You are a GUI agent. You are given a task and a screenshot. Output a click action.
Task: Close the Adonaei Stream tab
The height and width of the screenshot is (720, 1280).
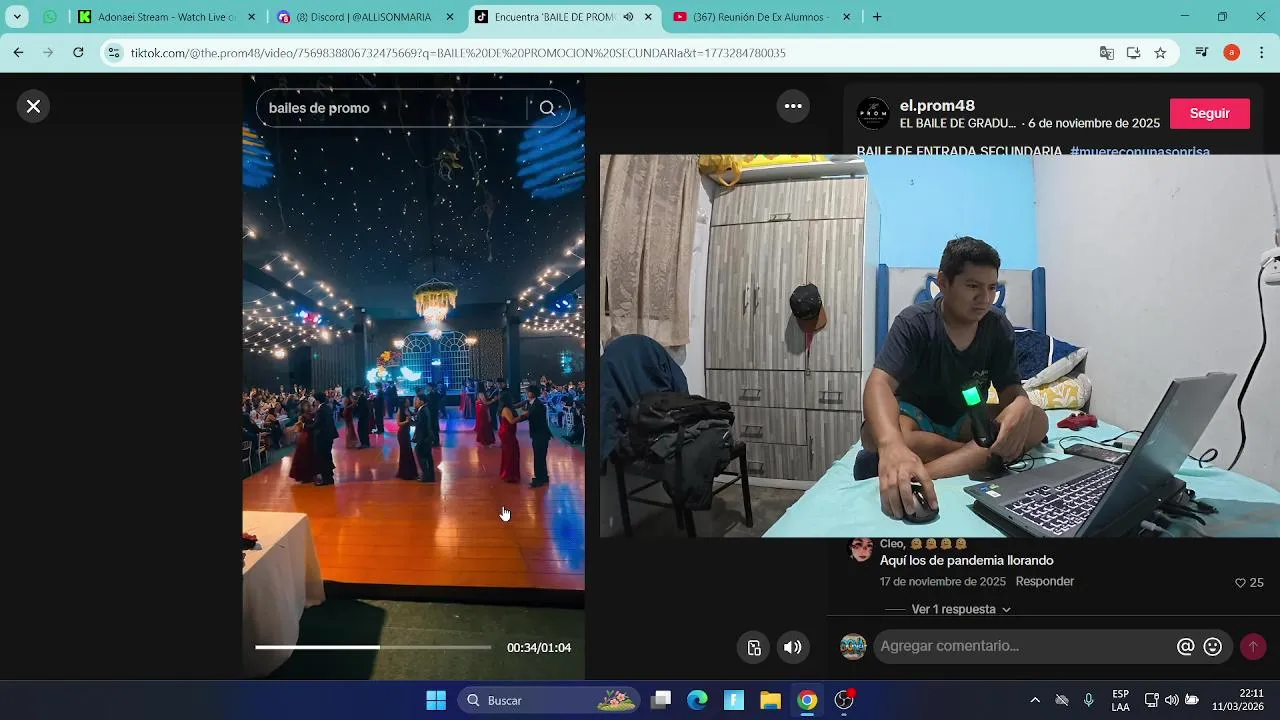[251, 17]
